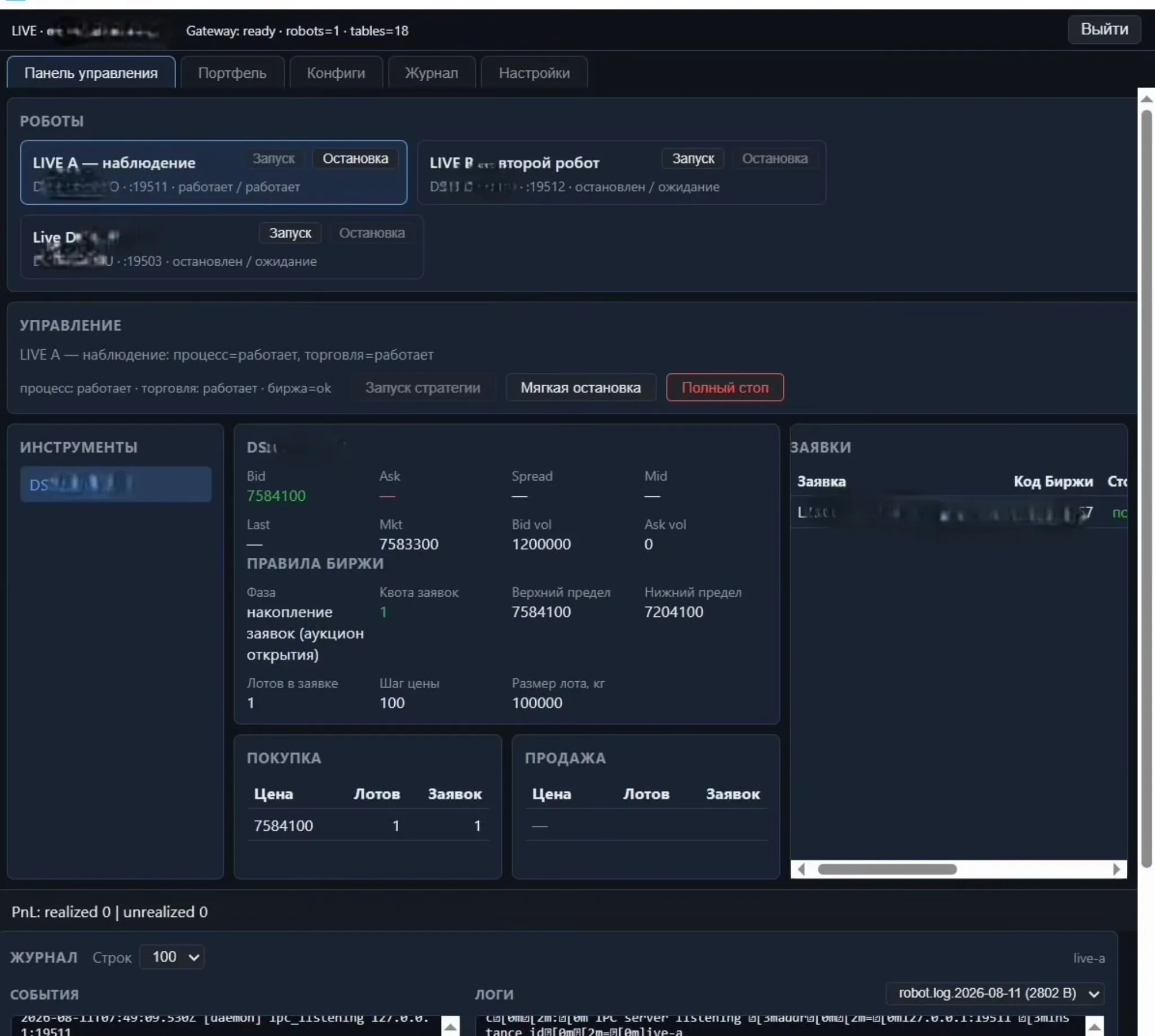The height and width of the screenshot is (1036, 1155).
Task: Select the Панель управления tab
Action: [x=91, y=73]
